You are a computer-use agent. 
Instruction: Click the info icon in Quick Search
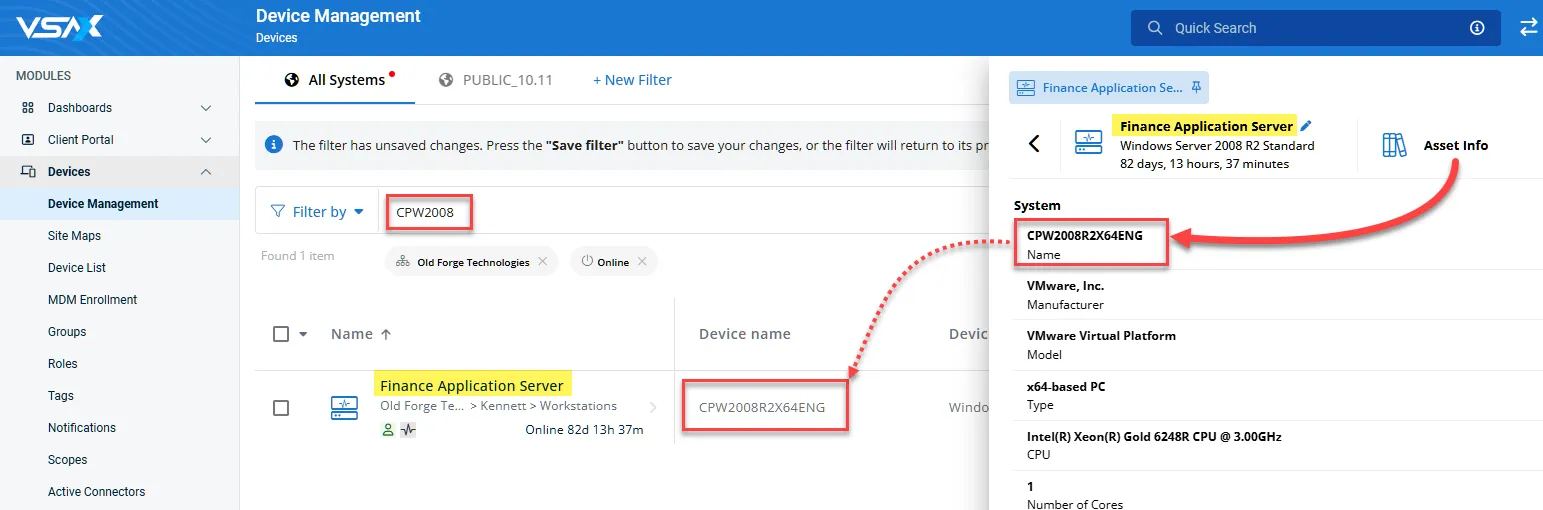tap(1477, 28)
